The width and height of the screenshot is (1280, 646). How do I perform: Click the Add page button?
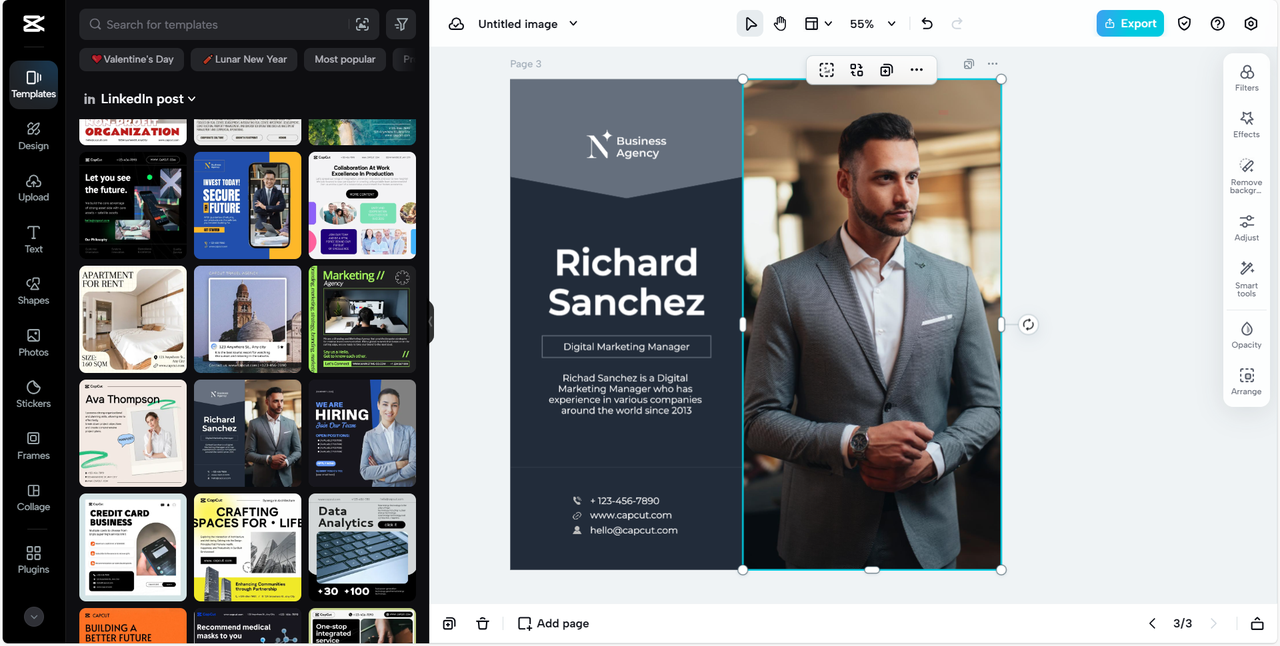pos(553,623)
